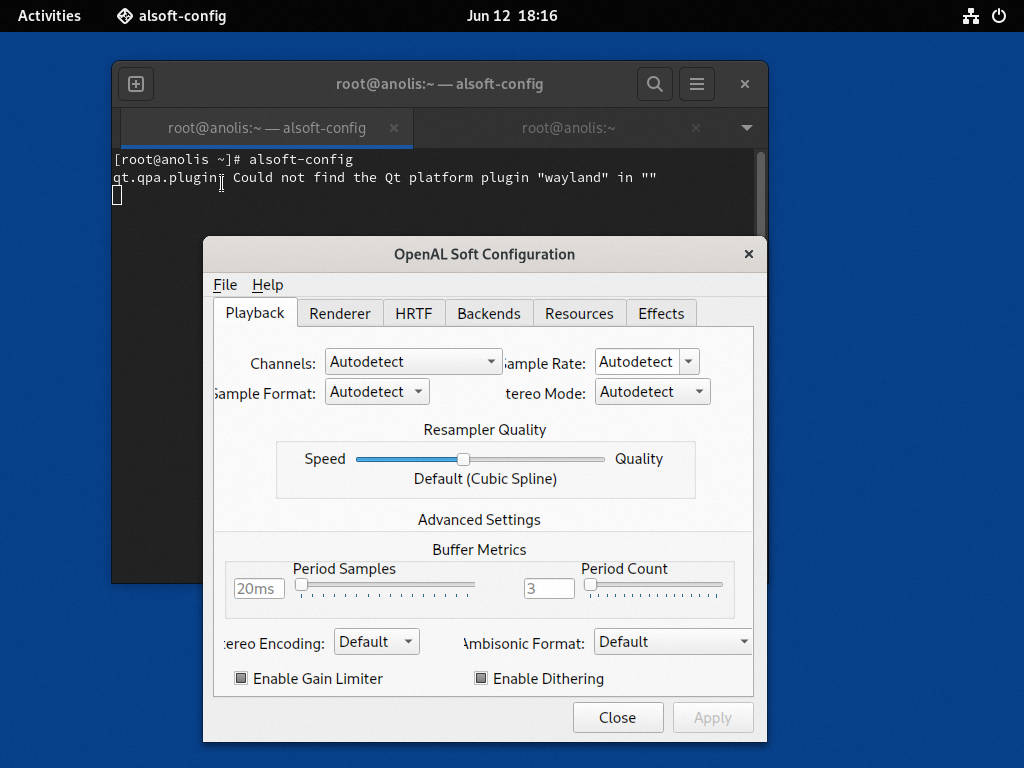Open the Ambisonic Format dropdown
Screen dimensions: 1024x768
click(x=673, y=642)
